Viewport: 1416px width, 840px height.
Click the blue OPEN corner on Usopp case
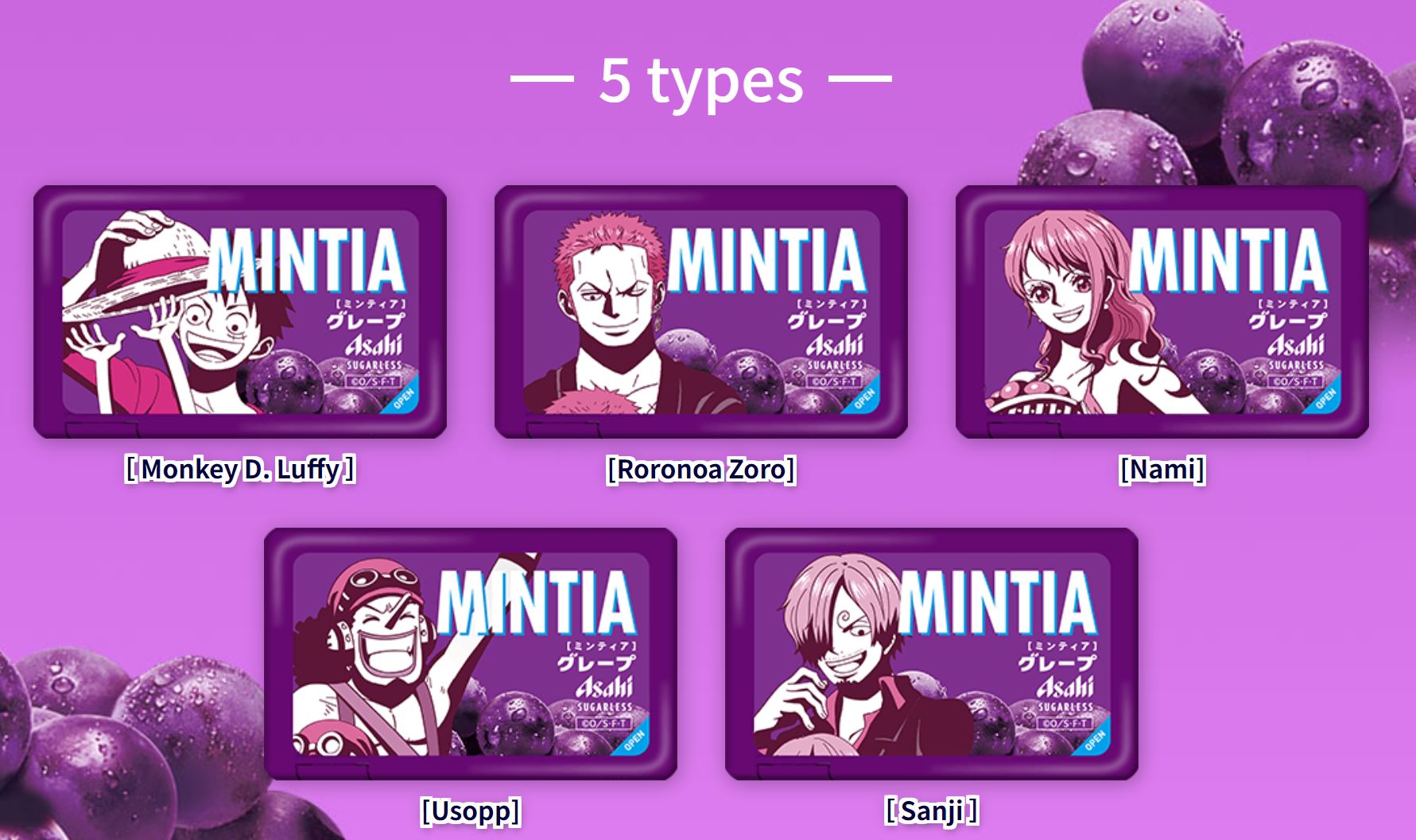pos(635,741)
